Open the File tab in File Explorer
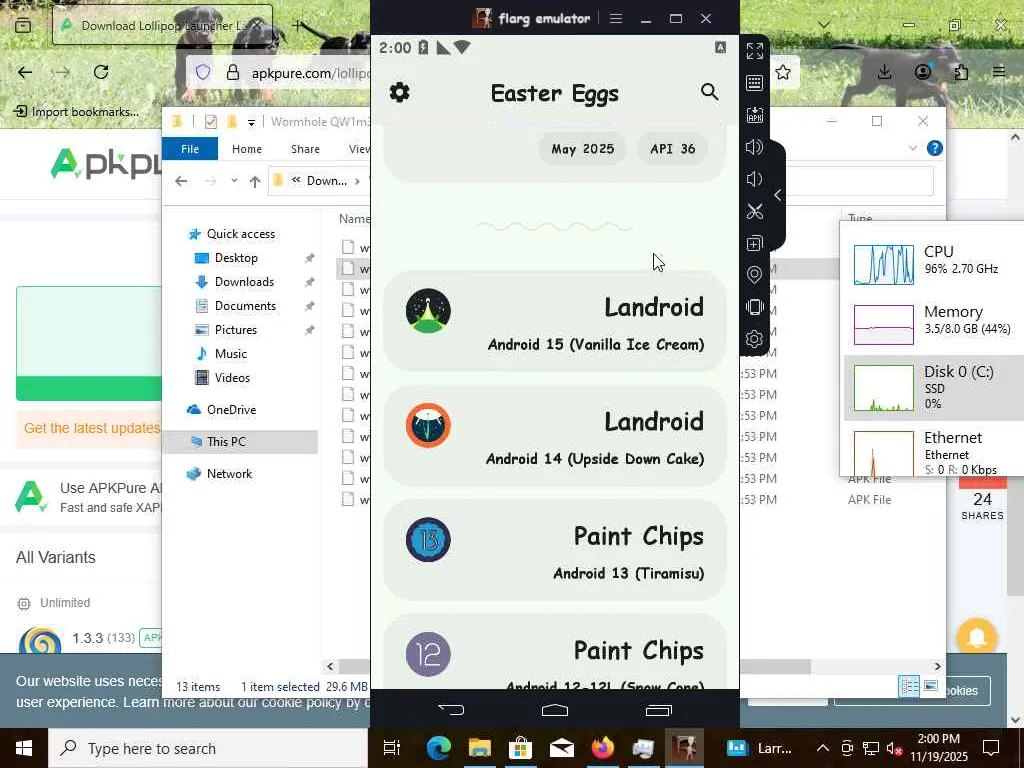This screenshot has height=768, width=1024. coord(189,149)
